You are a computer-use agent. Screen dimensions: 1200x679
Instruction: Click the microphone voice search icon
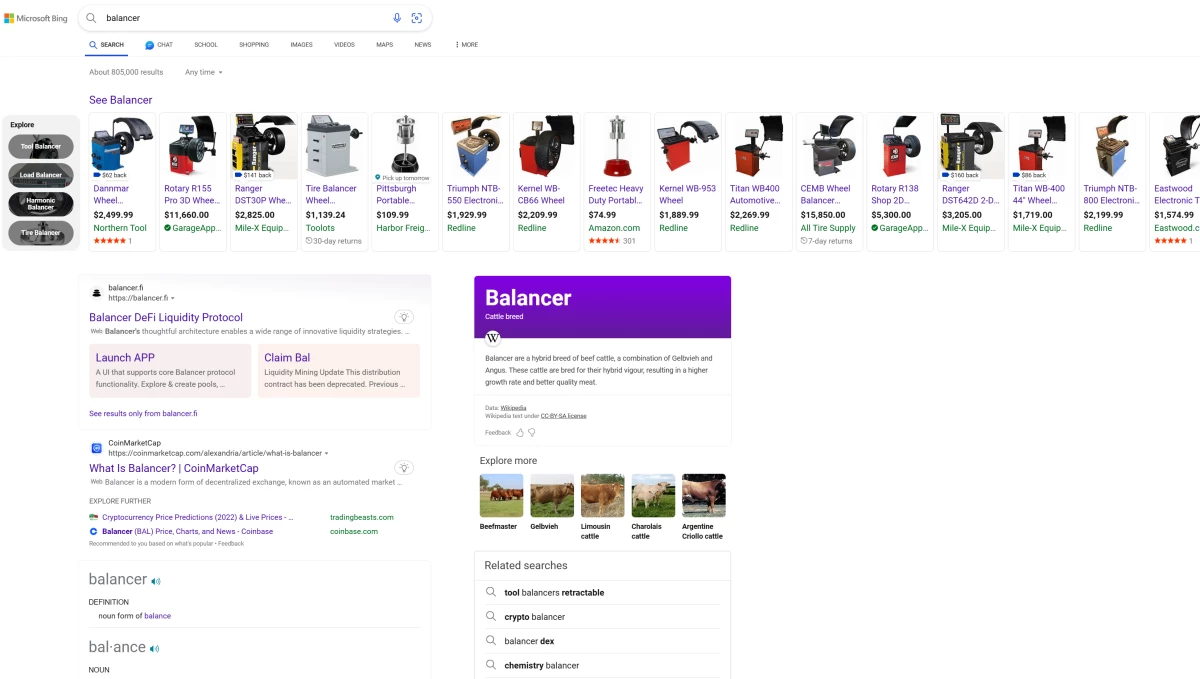click(x=397, y=18)
